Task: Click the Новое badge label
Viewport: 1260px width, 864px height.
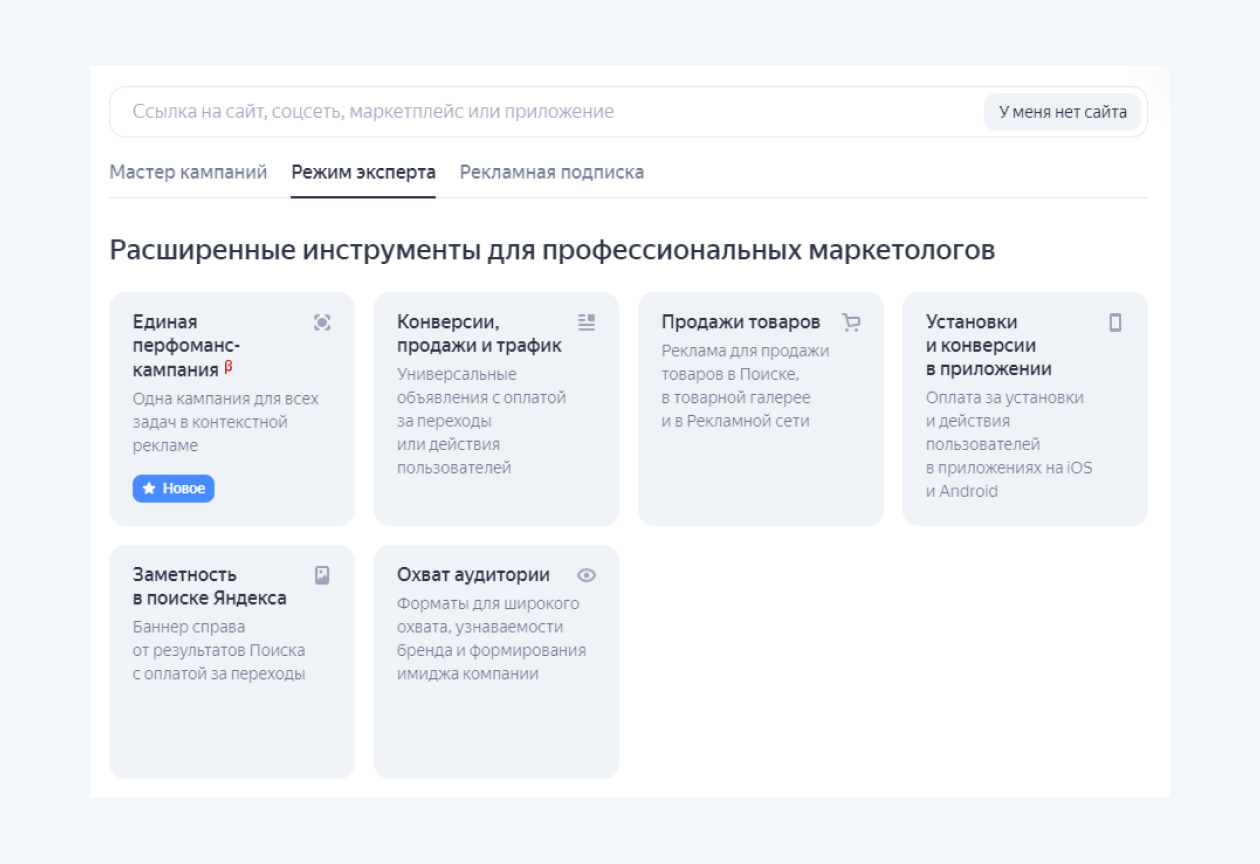Action: coord(178,489)
